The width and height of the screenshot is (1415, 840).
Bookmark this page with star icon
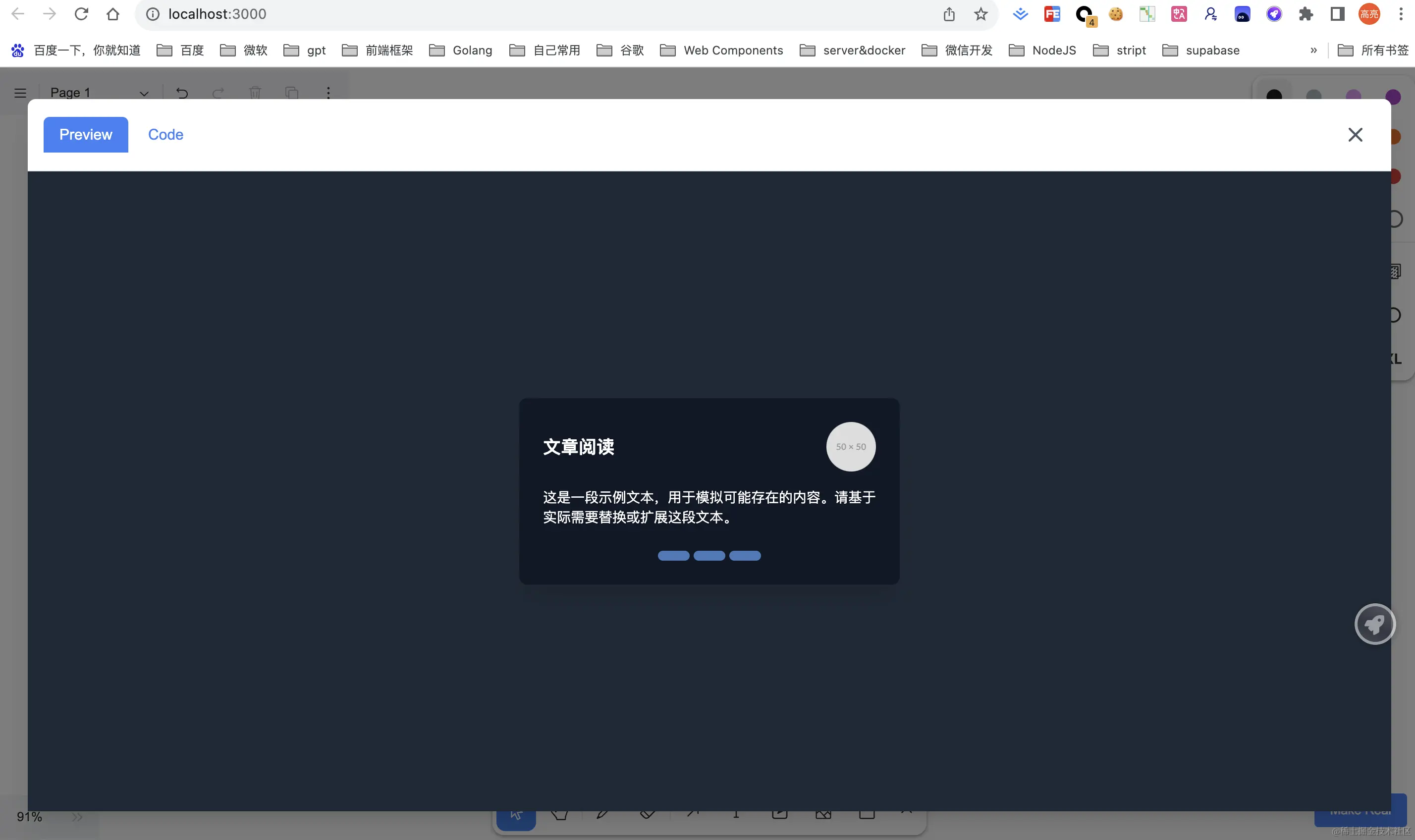[980, 14]
